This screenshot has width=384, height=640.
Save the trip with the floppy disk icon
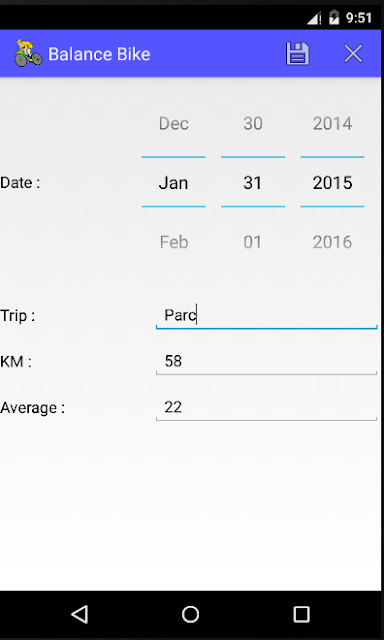[297, 53]
